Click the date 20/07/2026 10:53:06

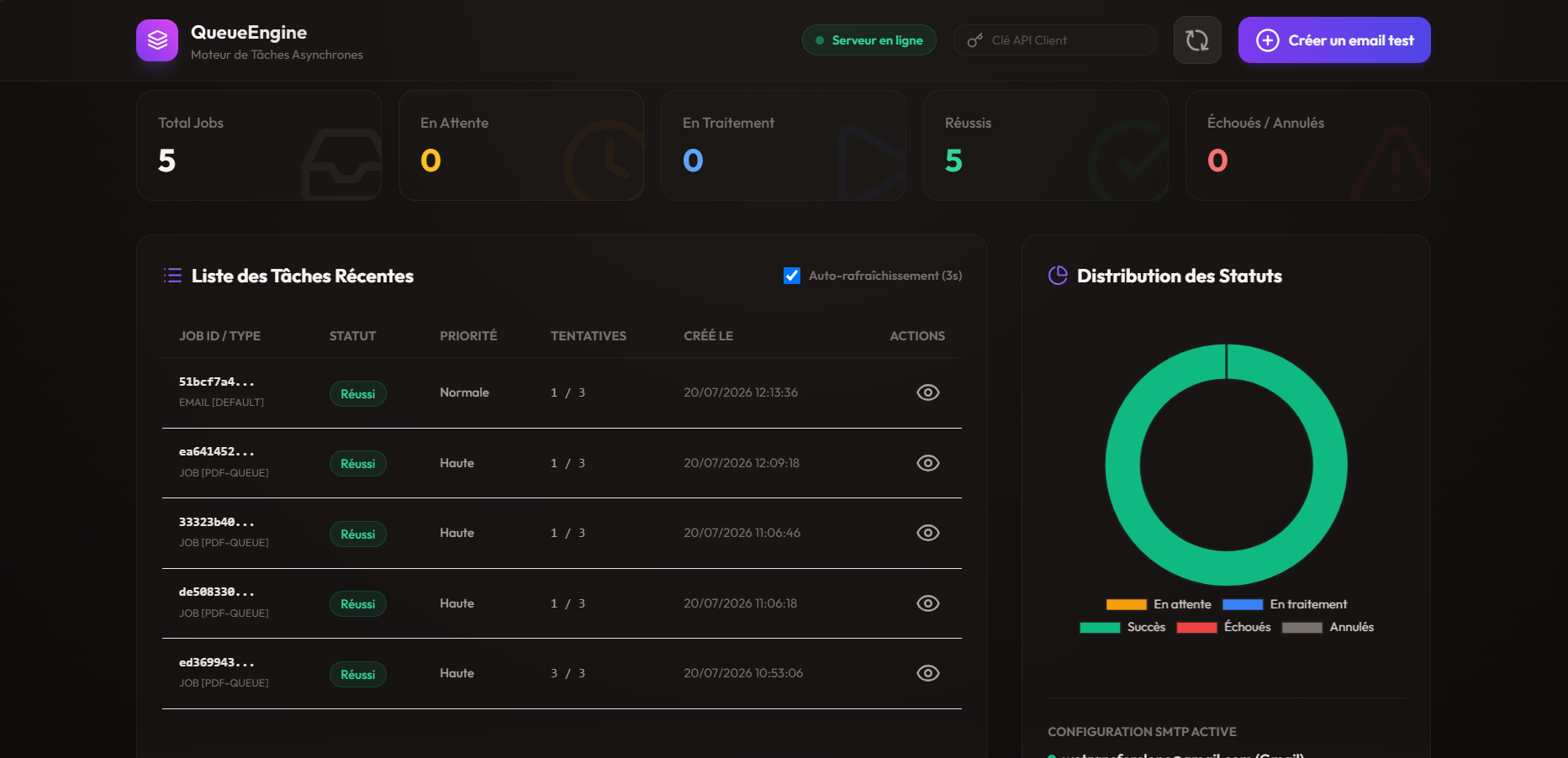tap(743, 673)
